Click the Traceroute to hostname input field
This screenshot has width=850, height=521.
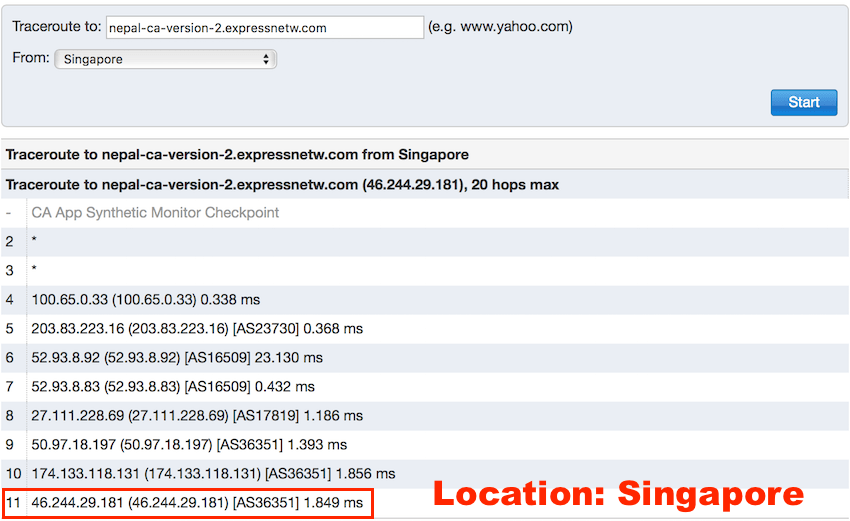pos(265,28)
